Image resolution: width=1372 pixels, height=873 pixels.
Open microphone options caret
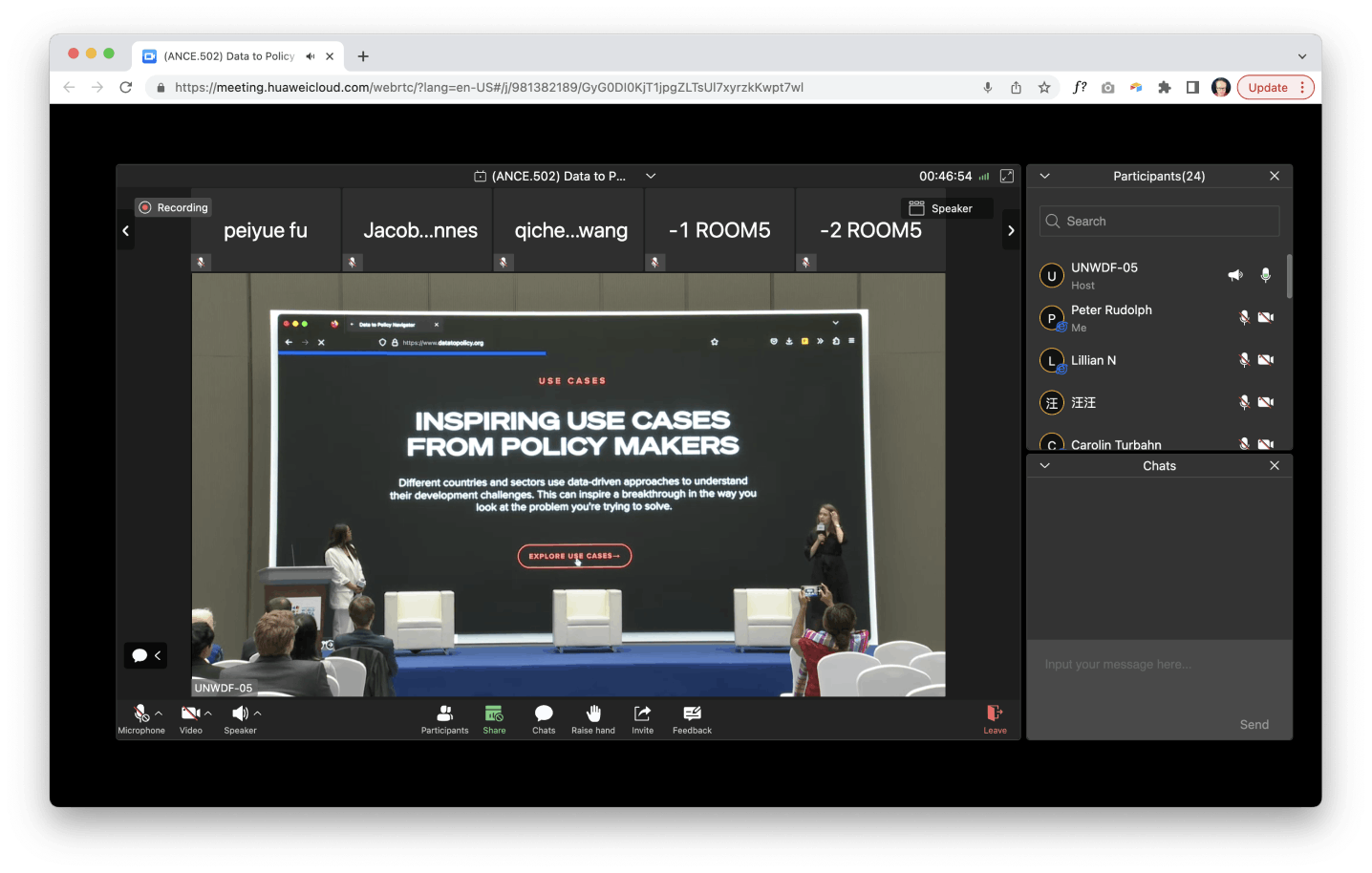pos(159,713)
